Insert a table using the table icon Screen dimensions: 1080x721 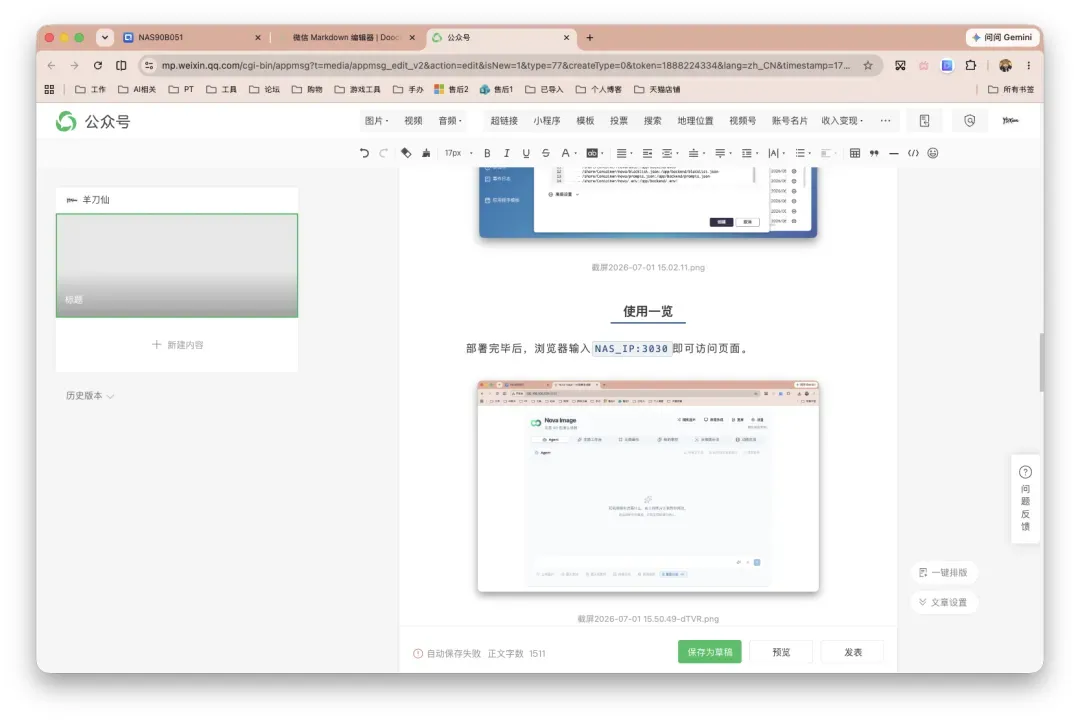(855, 154)
